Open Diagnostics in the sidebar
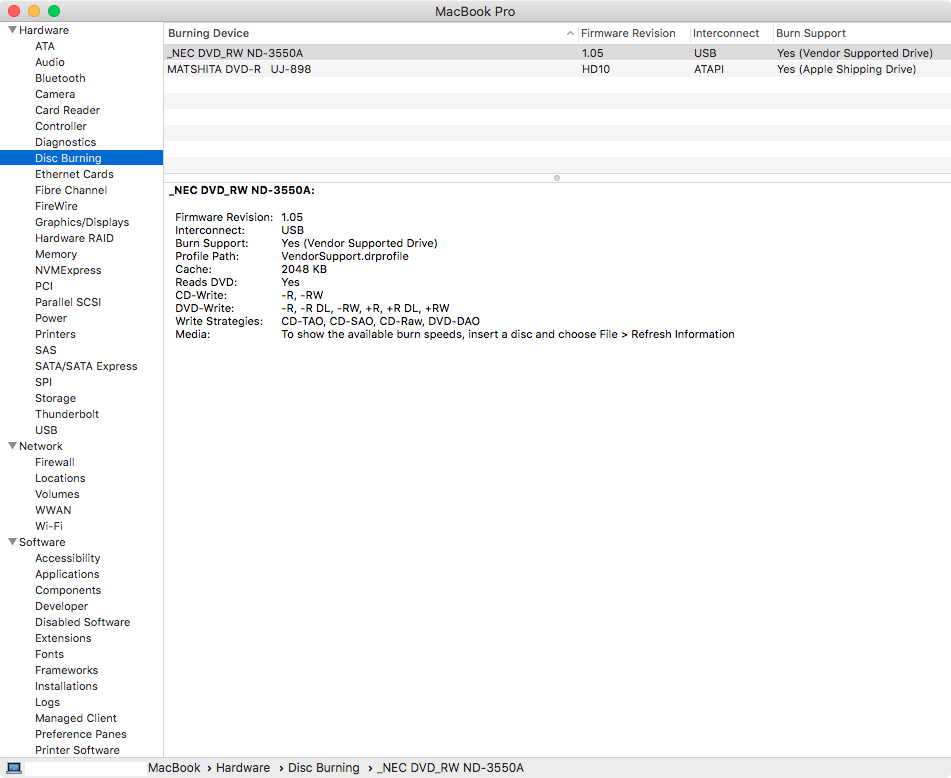Image resolution: width=951 pixels, height=778 pixels. pos(66,142)
